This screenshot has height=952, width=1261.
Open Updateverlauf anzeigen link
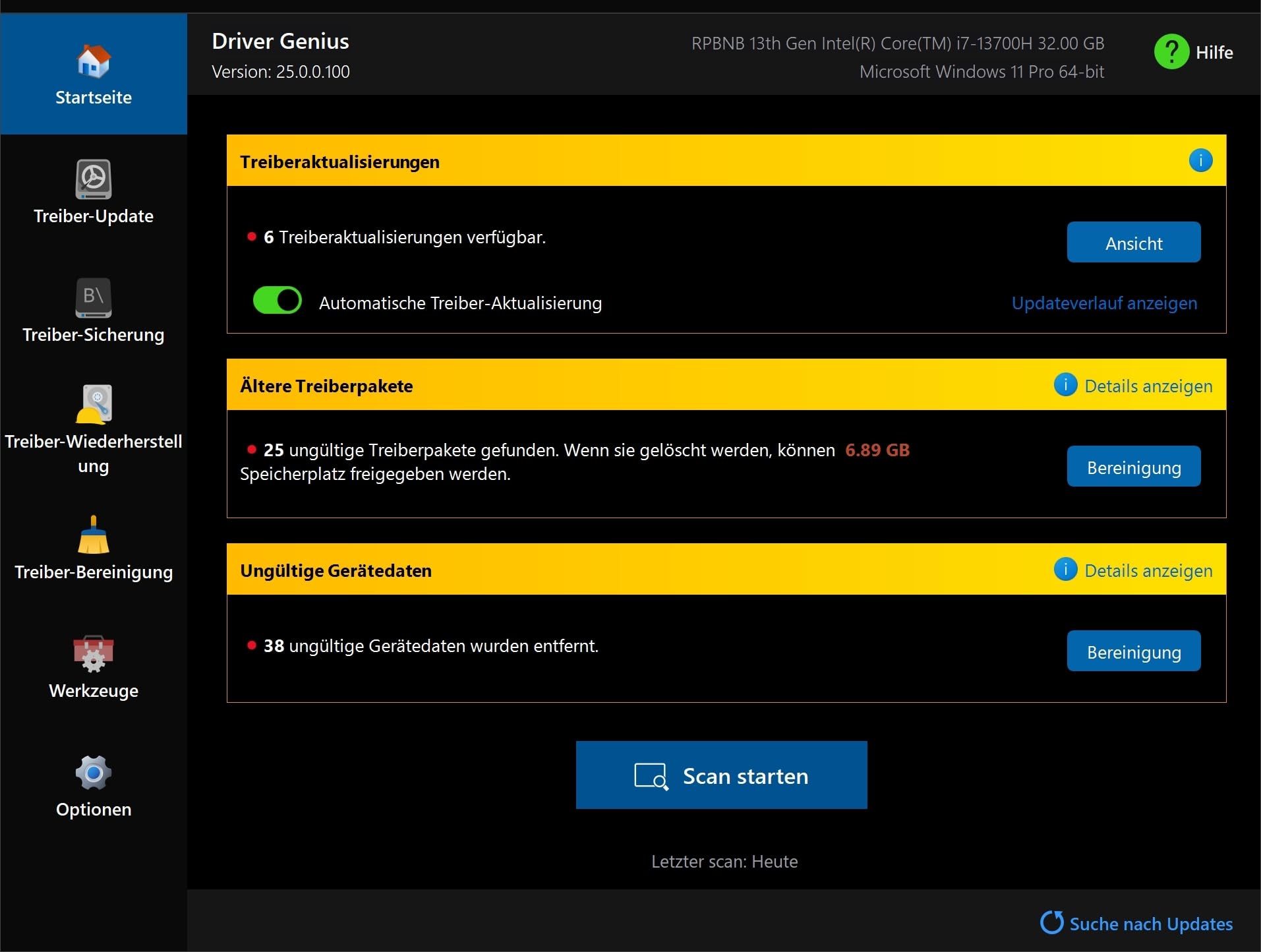(x=1105, y=303)
